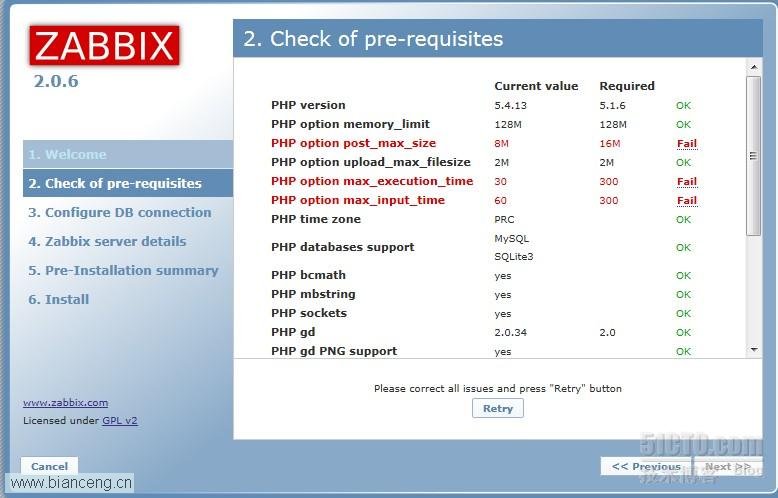
Task: Click the << Previous button
Action: coord(646,467)
